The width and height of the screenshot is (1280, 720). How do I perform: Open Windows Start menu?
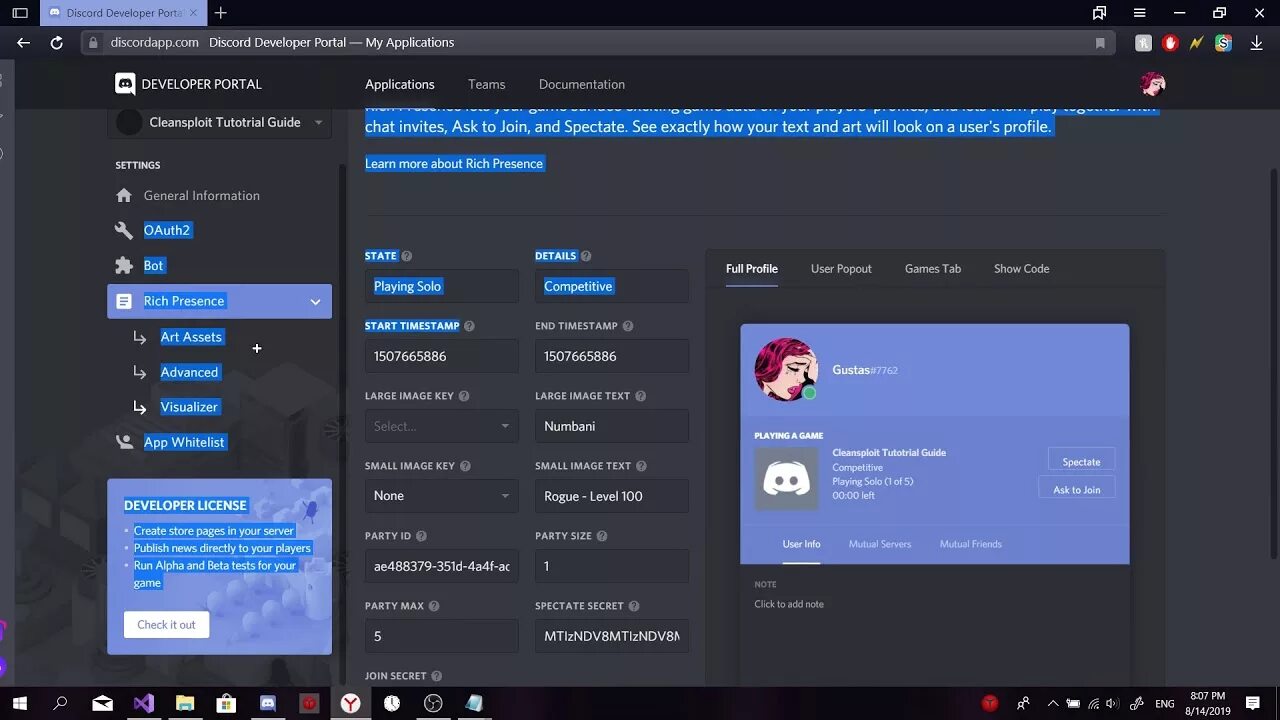click(x=19, y=703)
